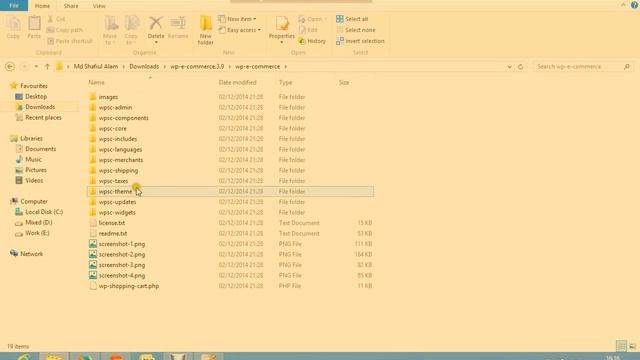Expand chevron after Downloads in breadcrumb

click(x=164, y=67)
